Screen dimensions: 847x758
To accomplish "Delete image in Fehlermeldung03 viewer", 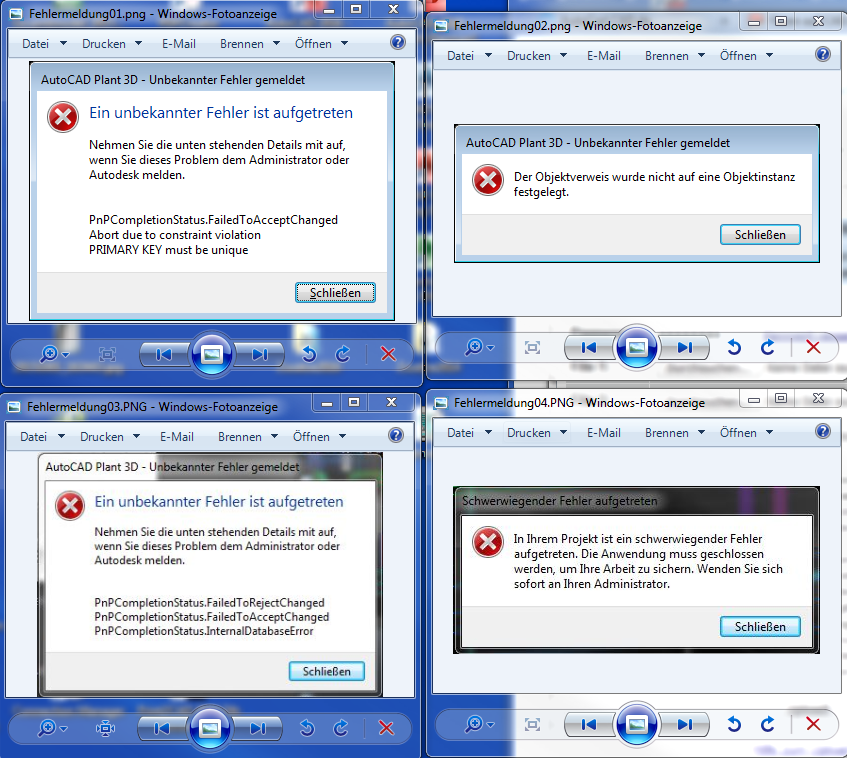I will (386, 728).
